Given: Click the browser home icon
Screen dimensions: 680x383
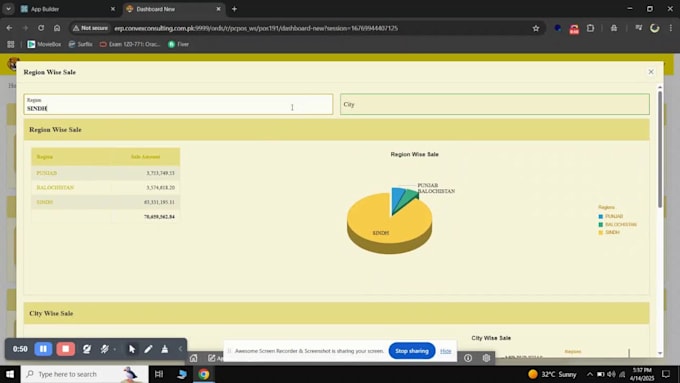Looking at the screenshot, I should point(57,28).
